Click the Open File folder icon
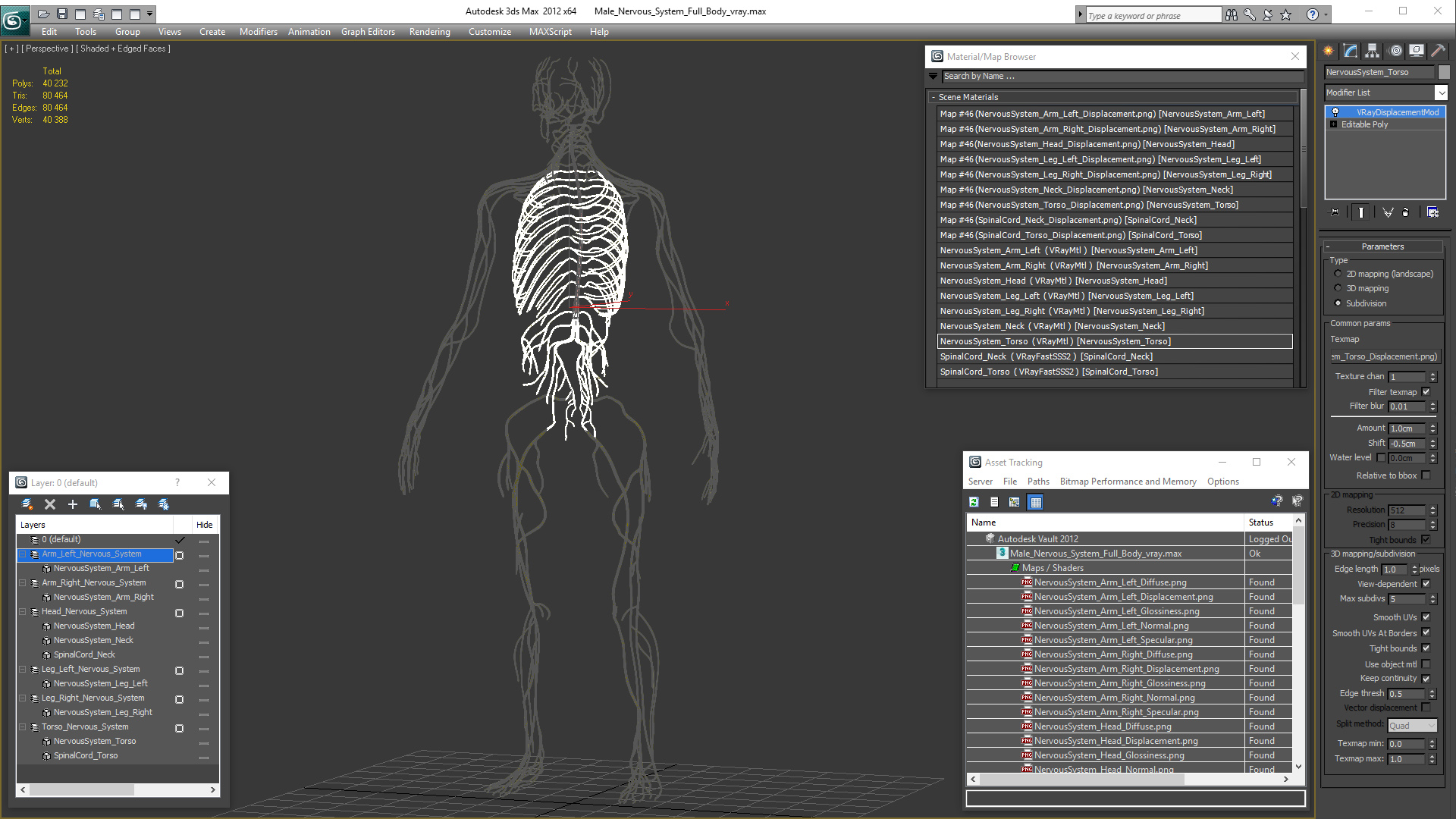The width and height of the screenshot is (1456, 819). [x=44, y=14]
